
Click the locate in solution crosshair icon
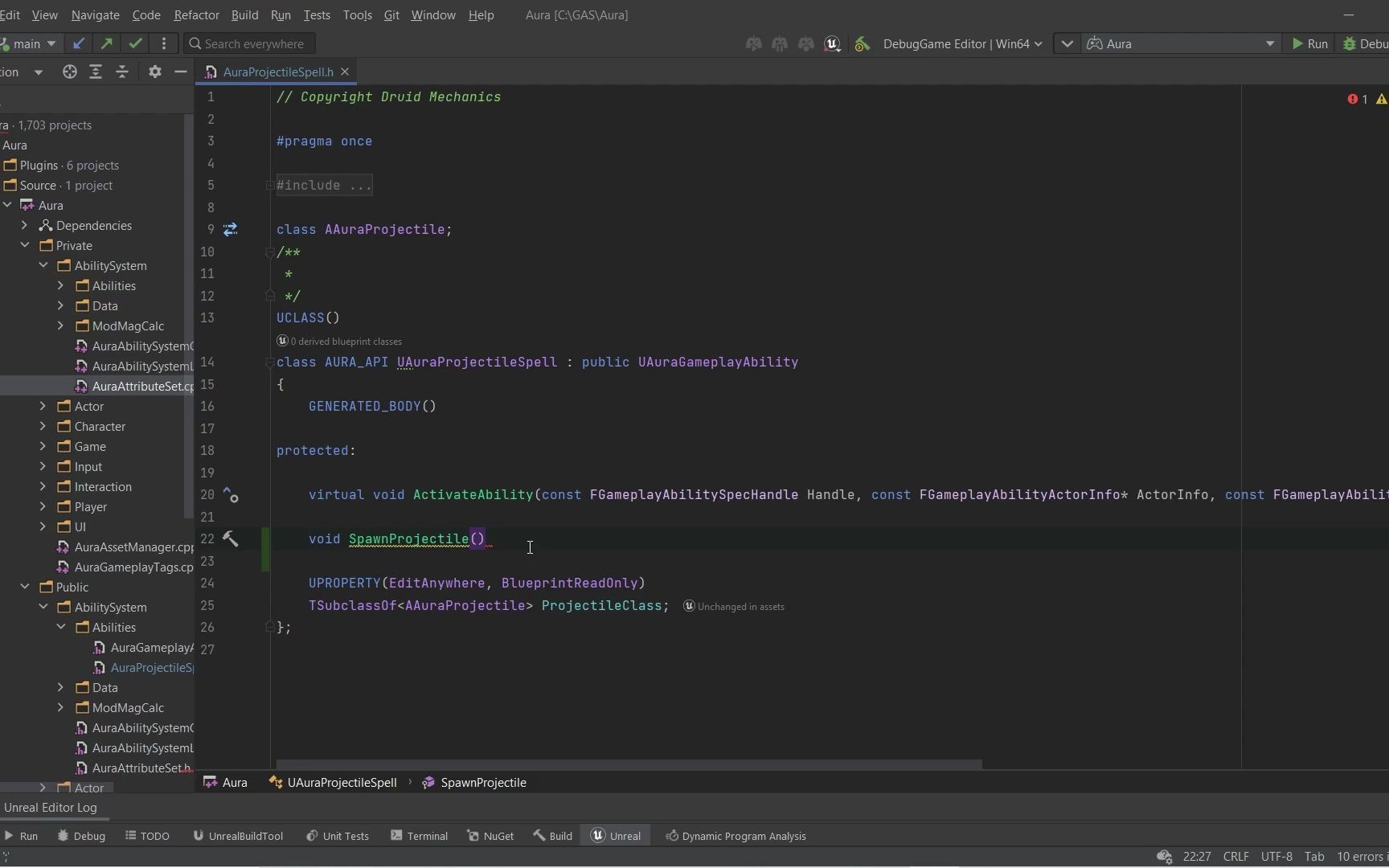[70, 72]
